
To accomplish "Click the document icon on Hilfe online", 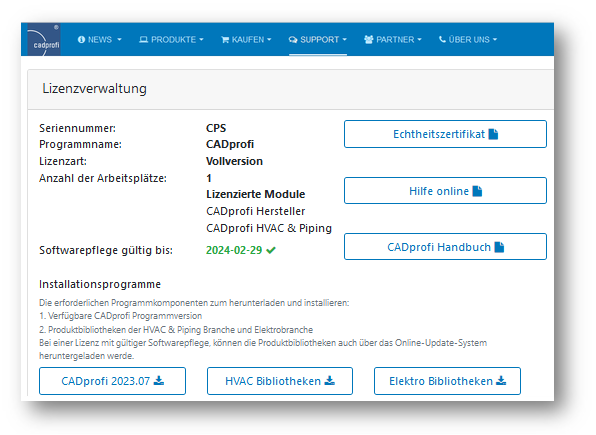I will [x=477, y=191].
